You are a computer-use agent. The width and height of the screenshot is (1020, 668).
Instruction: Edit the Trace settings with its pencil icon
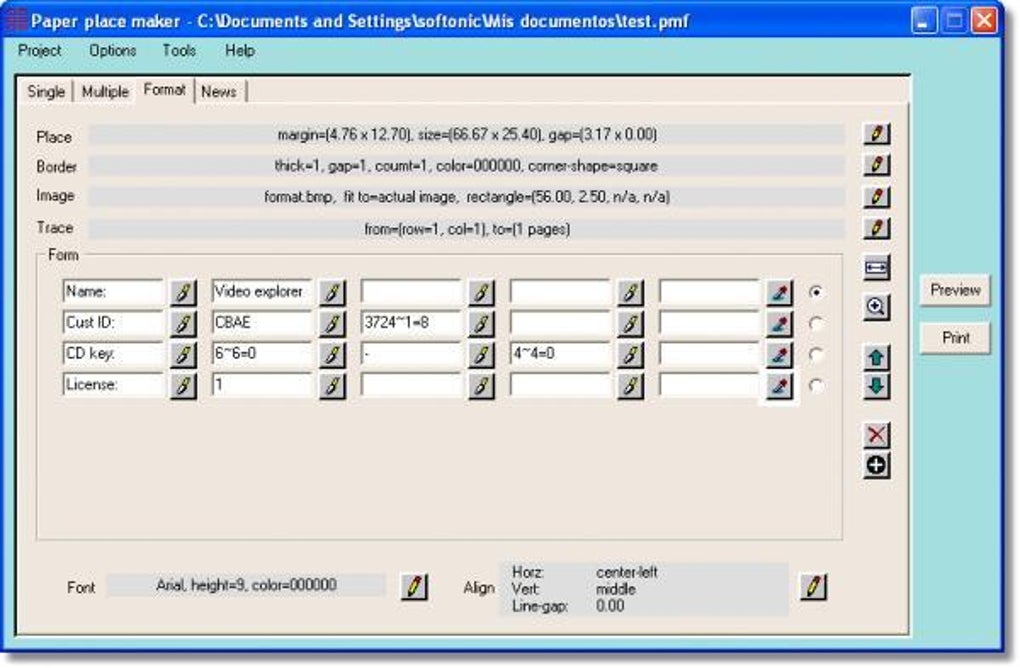876,228
